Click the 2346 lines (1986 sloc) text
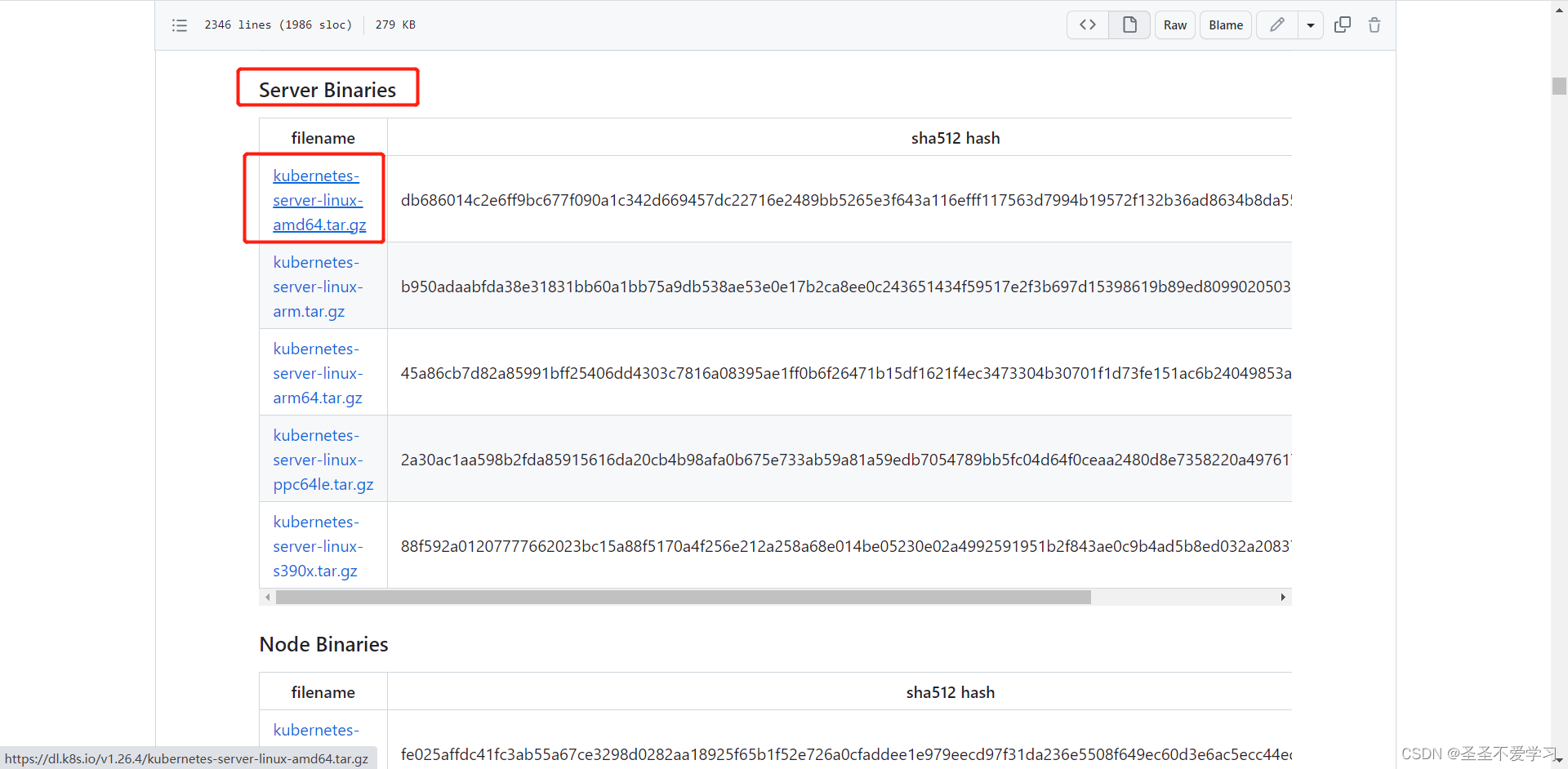This screenshot has width=1568, height=769. point(278,24)
